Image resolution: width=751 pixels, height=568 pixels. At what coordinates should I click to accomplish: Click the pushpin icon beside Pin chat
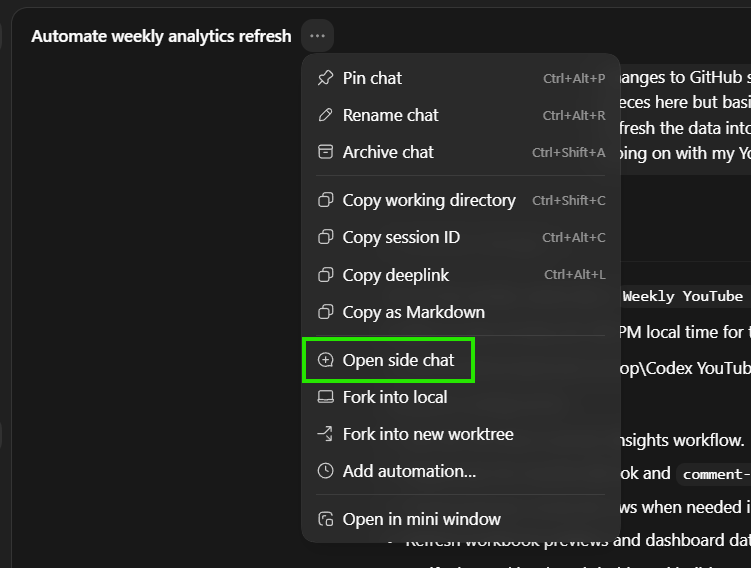click(326, 78)
